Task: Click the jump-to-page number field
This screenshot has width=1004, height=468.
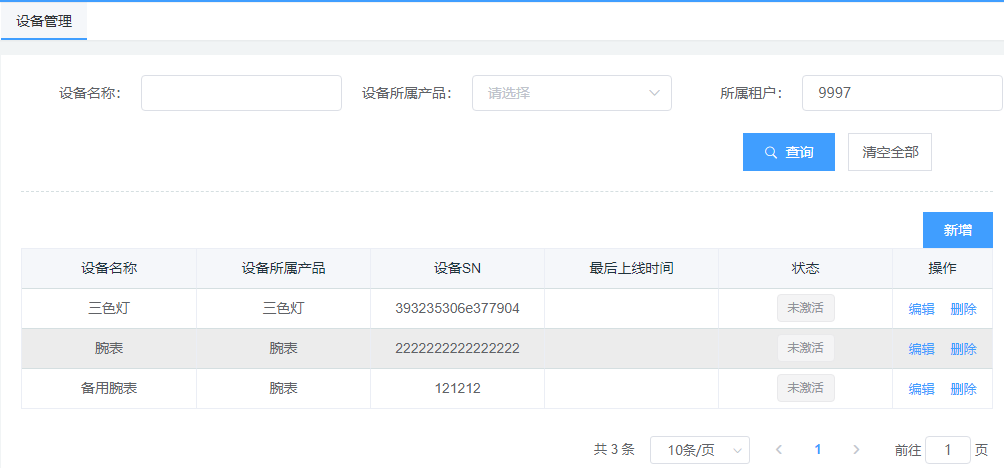Action: (x=947, y=450)
